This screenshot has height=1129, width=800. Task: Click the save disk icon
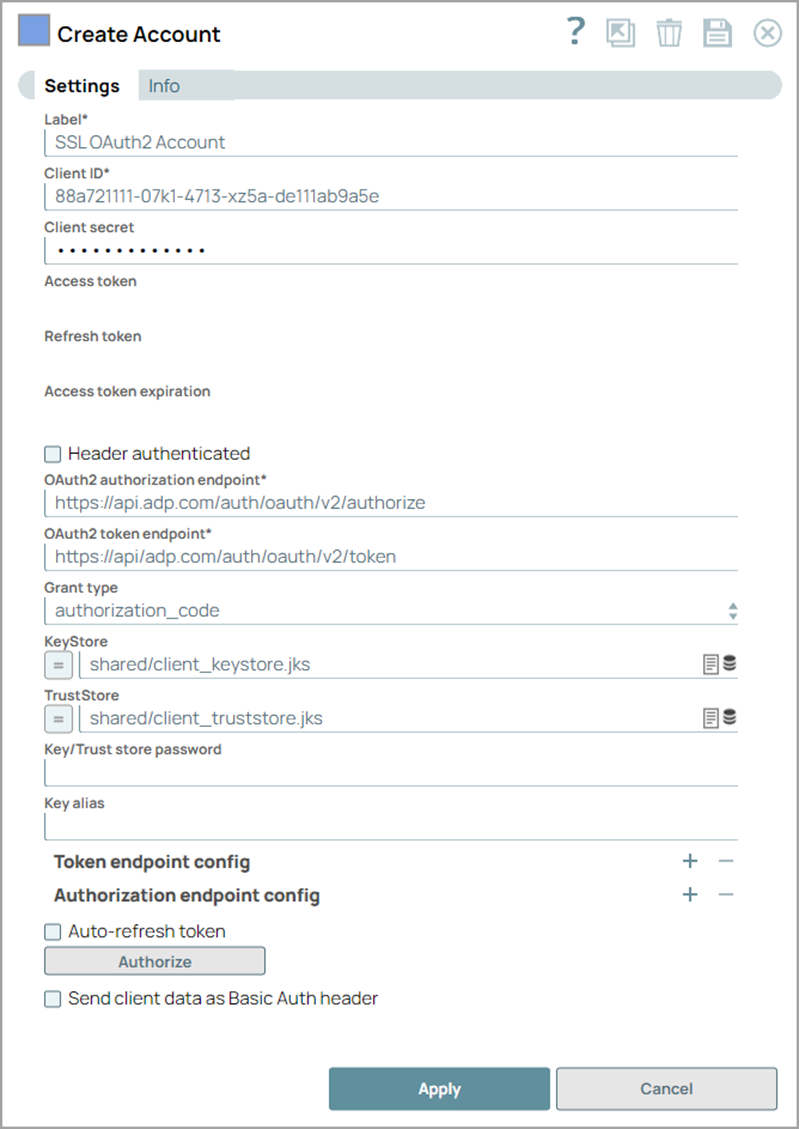pos(717,33)
